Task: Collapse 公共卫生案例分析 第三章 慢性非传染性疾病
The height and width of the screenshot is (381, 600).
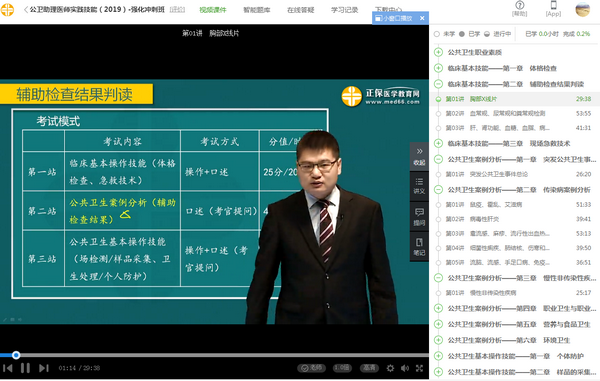Action: [439, 278]
